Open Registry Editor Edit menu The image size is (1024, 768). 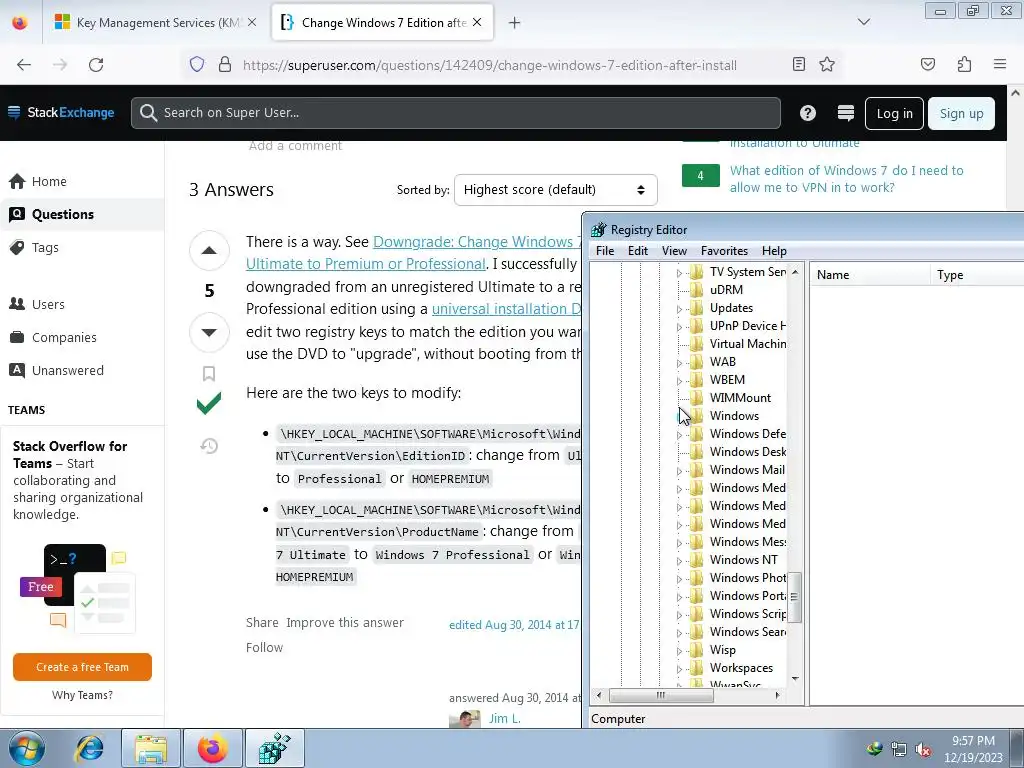click(638, 251)
